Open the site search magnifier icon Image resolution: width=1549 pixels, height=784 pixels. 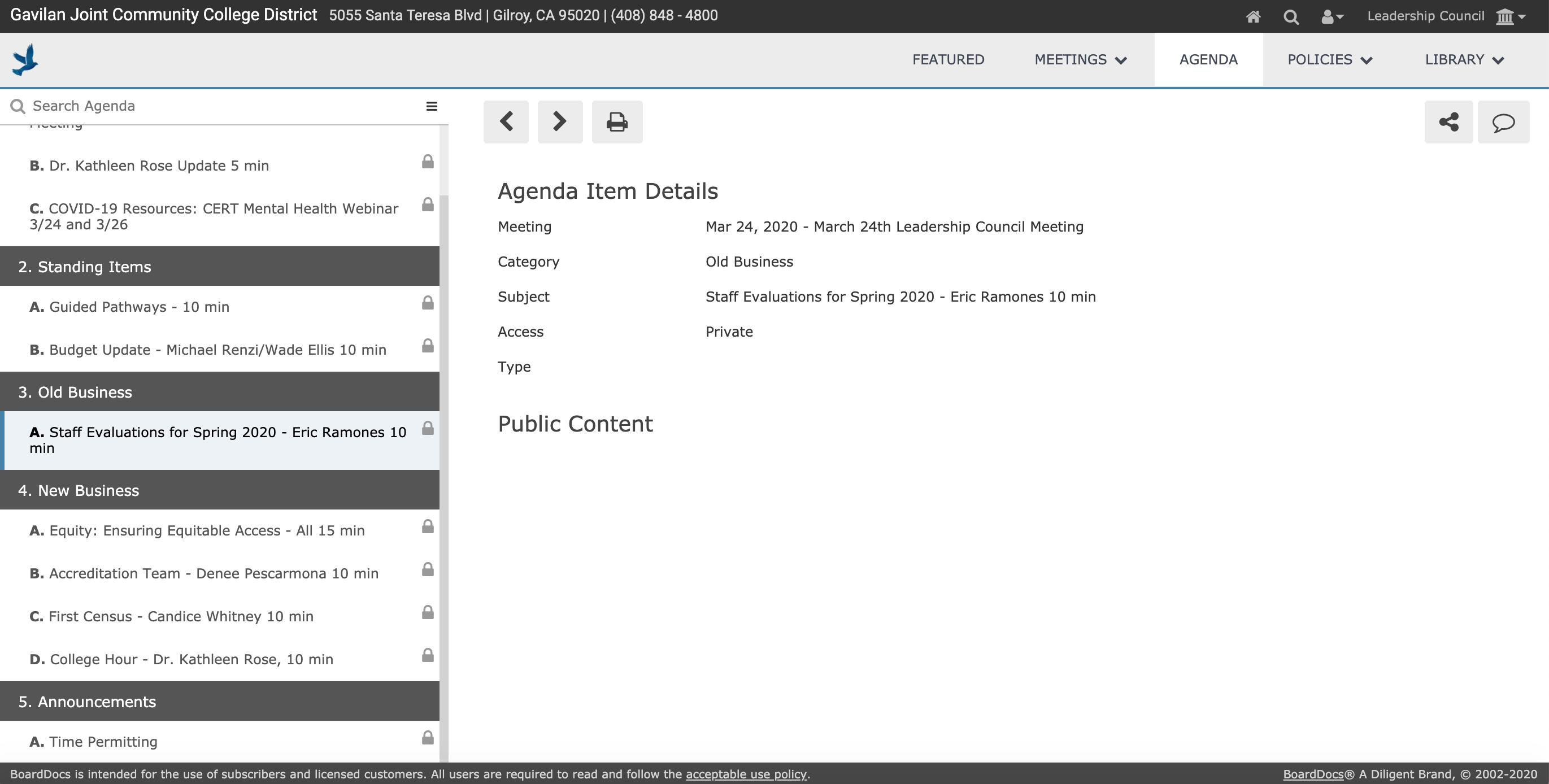tap(1290, 16)
